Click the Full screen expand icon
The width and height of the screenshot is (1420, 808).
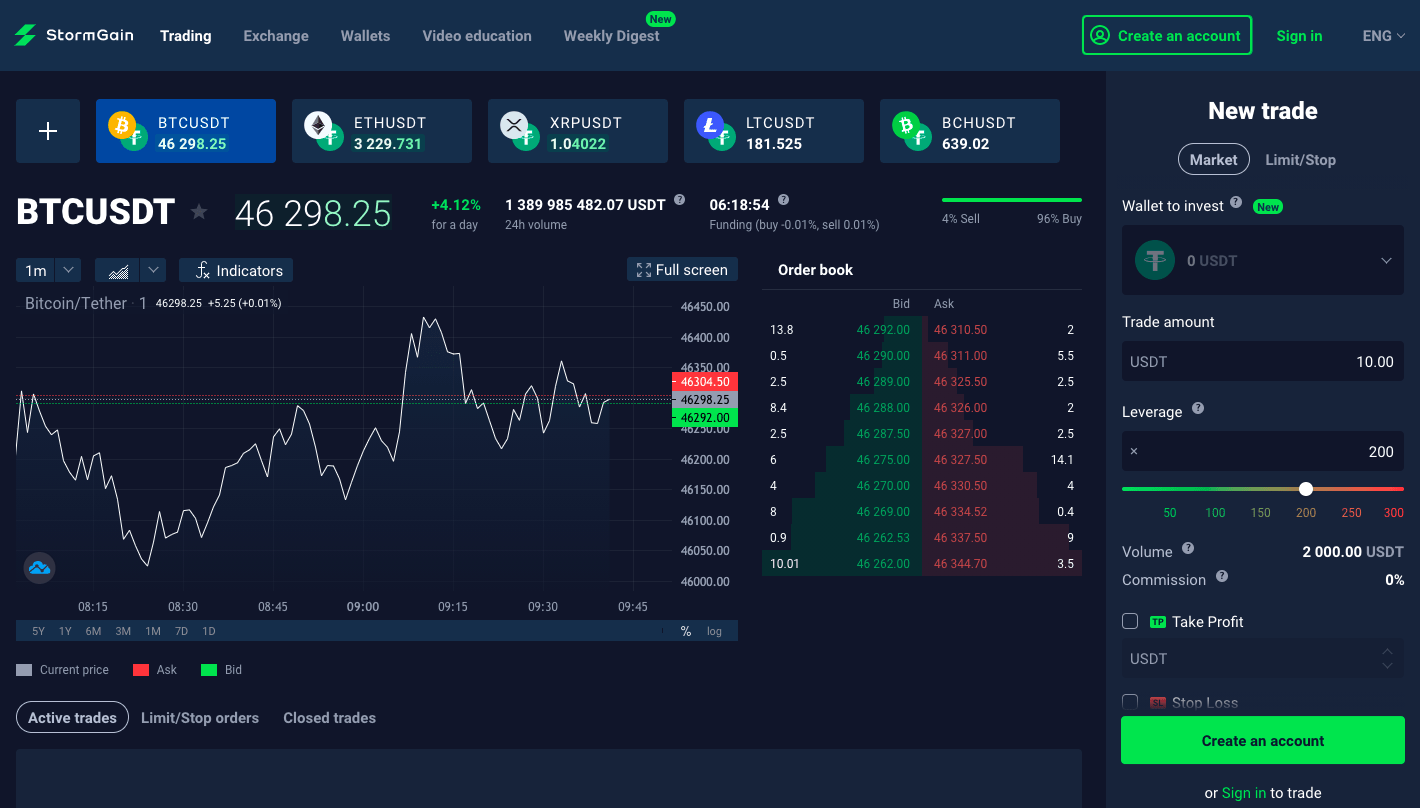(x=644, y=270)
